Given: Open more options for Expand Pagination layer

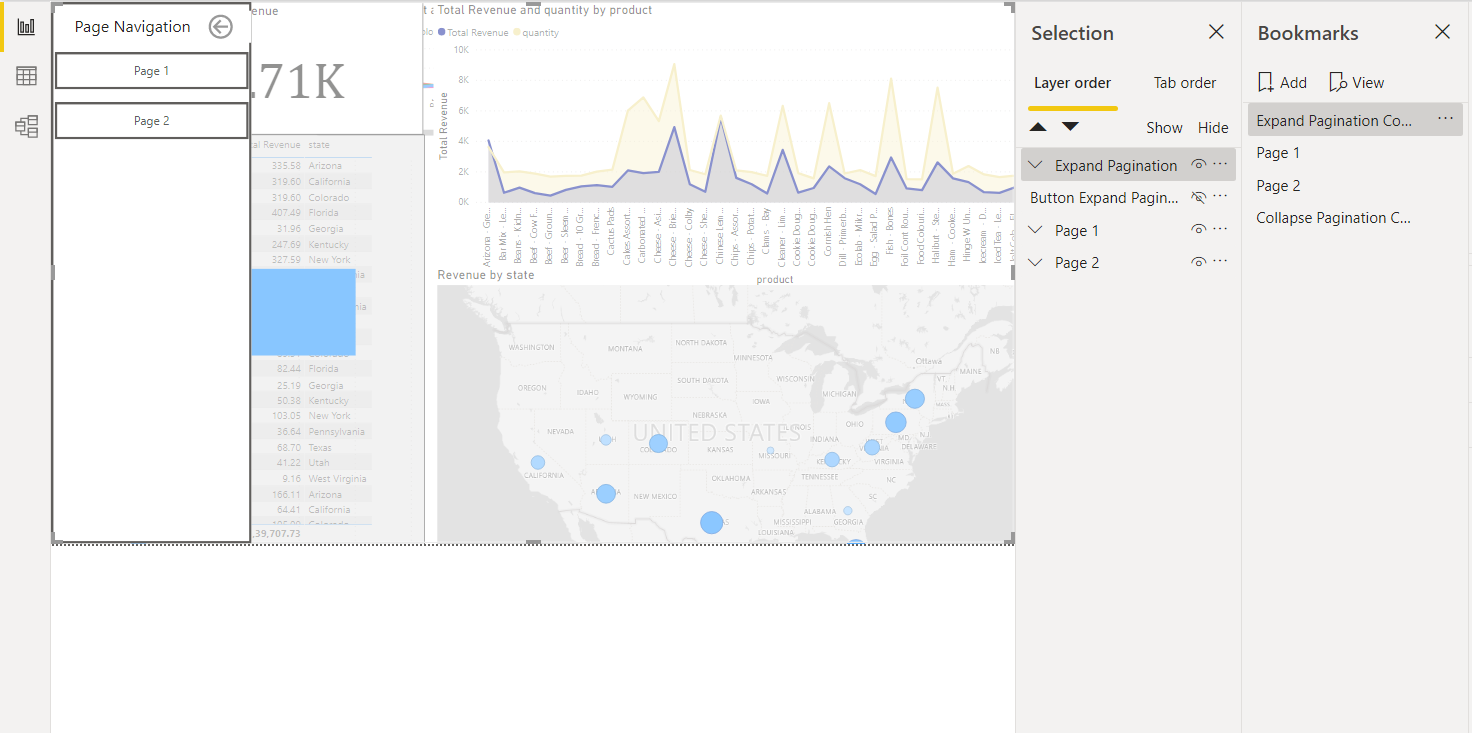Looking at the screenshot, I should click(x=1220, y=165).
